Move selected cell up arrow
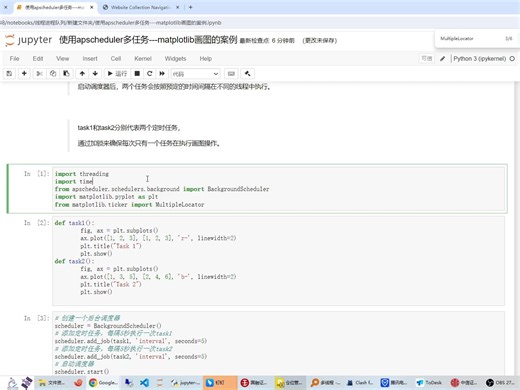Screen dimensions: 520x390 pyautogui.click(x=82, y=74)
